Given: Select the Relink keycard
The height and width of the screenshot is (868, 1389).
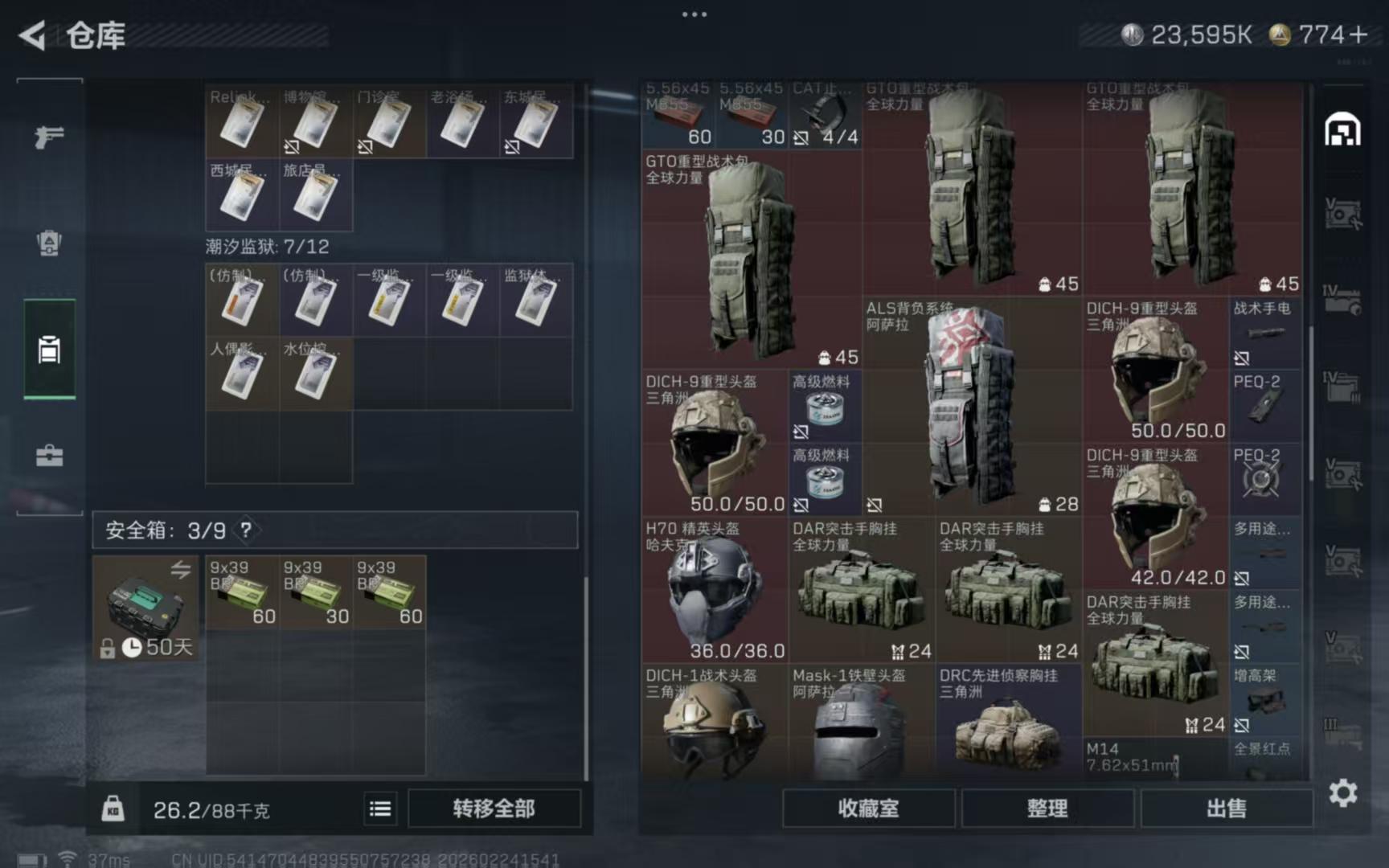Looking at the screenshot, I should coord(242,121).
